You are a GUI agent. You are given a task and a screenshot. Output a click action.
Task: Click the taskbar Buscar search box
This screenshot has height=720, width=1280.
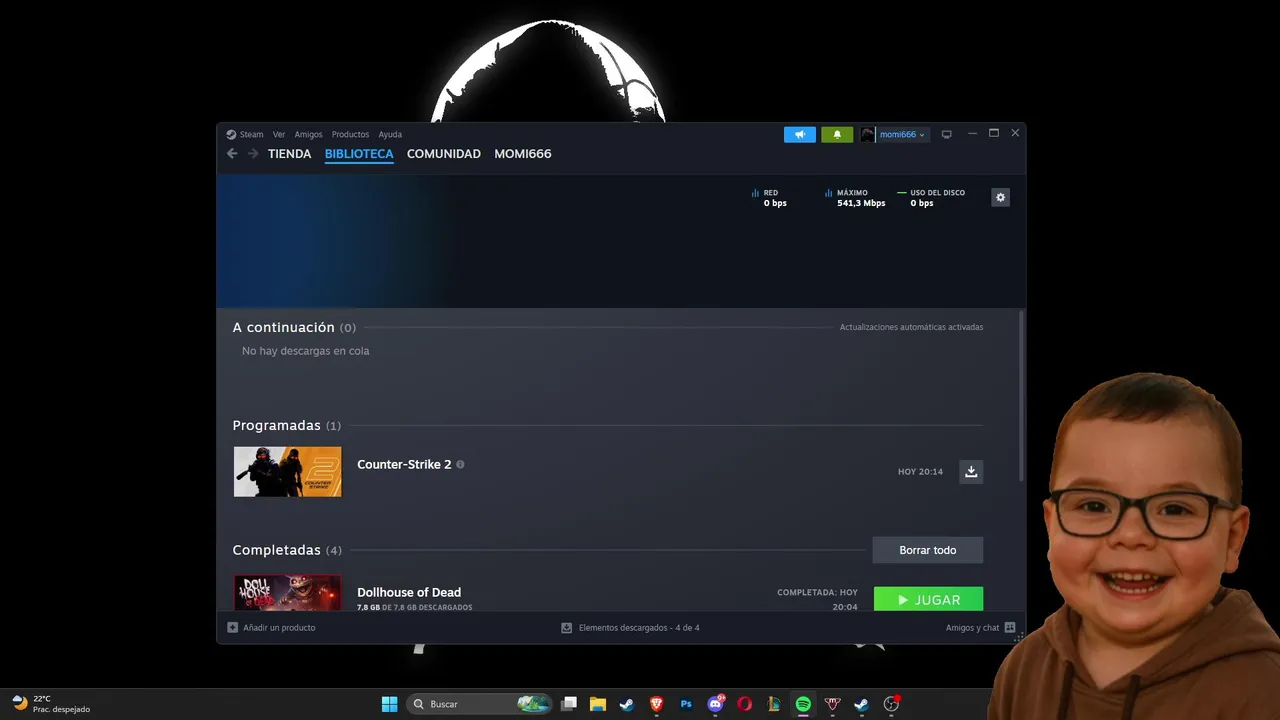click(480, 704)
